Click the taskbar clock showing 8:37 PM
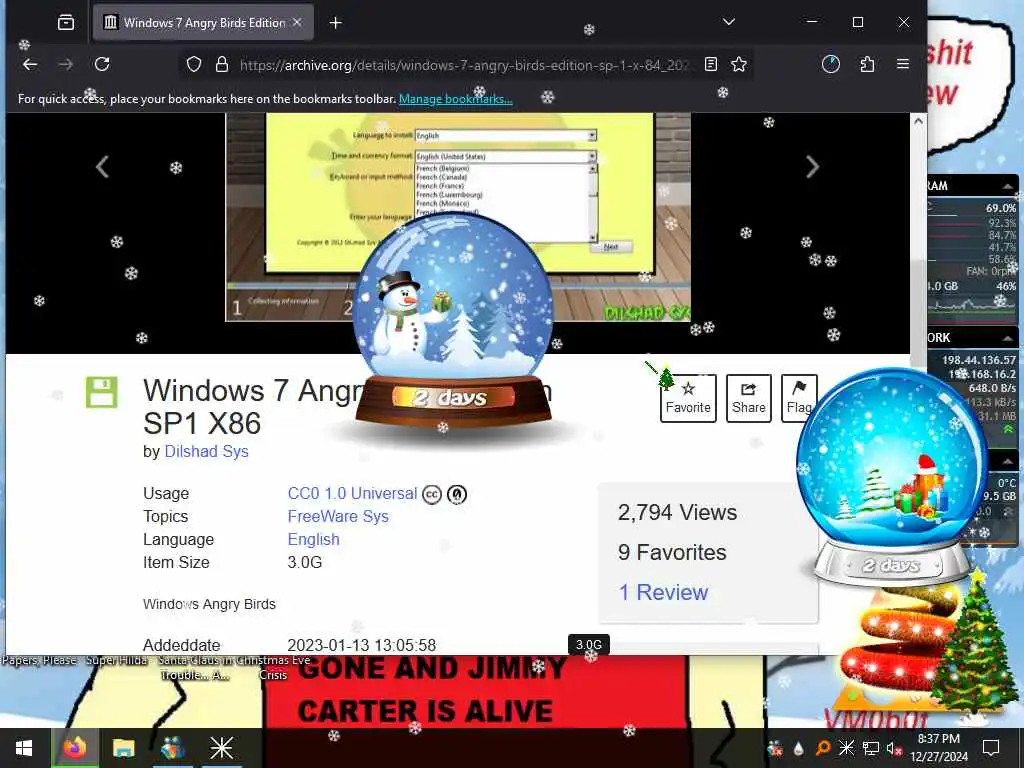 pos(938,748)
